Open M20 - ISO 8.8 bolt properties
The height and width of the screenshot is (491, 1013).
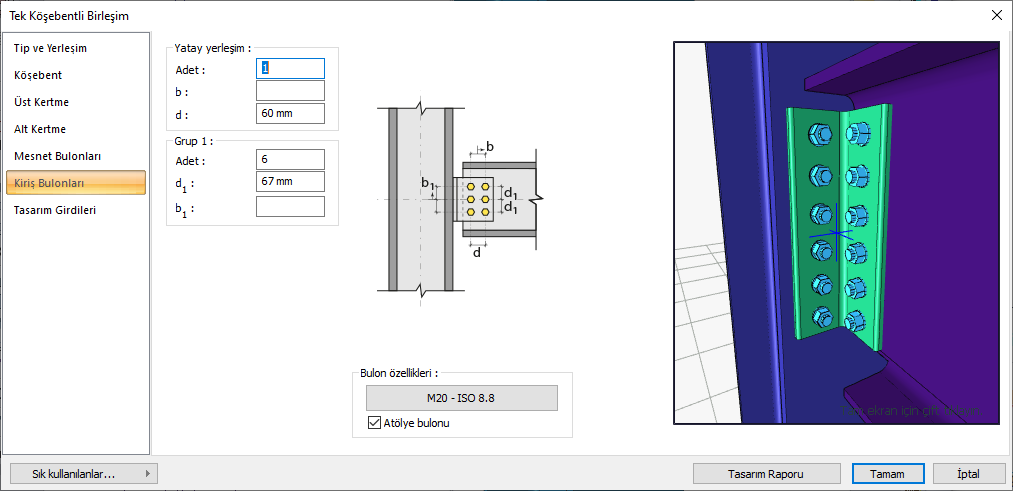click(x=461, y=398)
